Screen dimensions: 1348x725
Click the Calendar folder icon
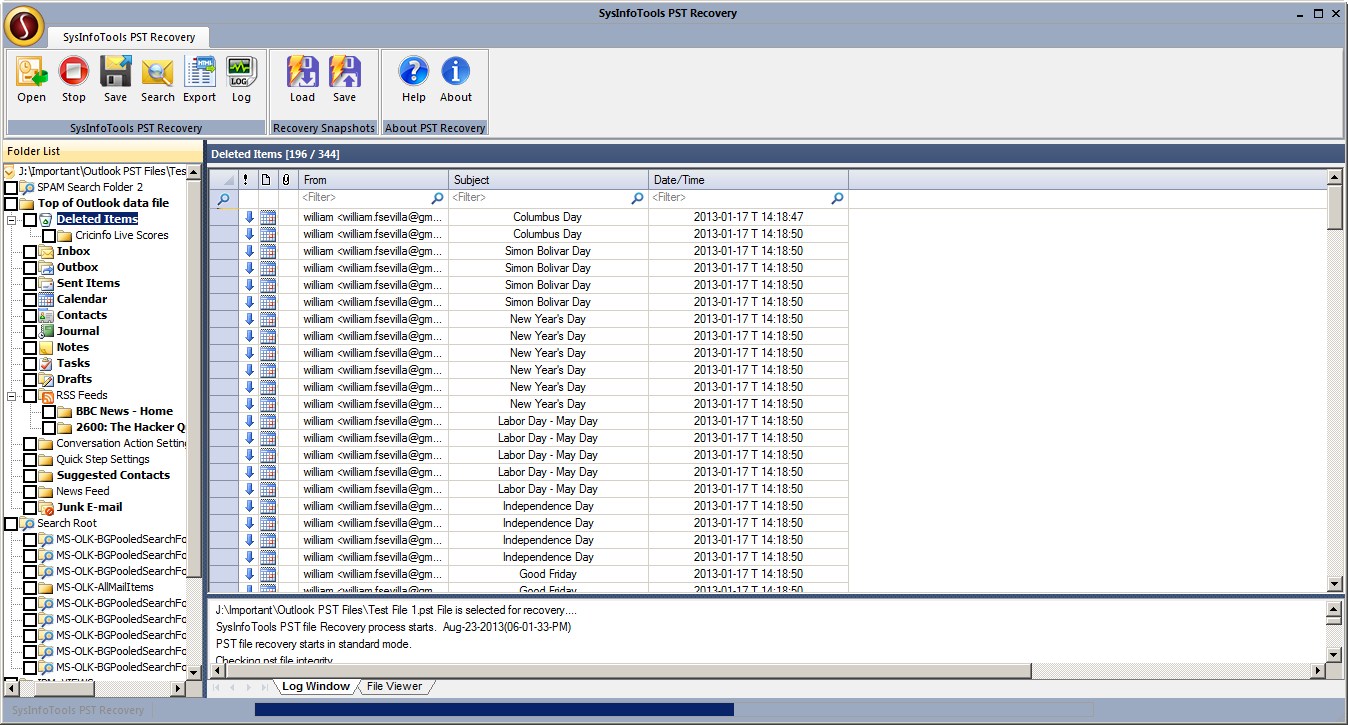coord(46,299)
